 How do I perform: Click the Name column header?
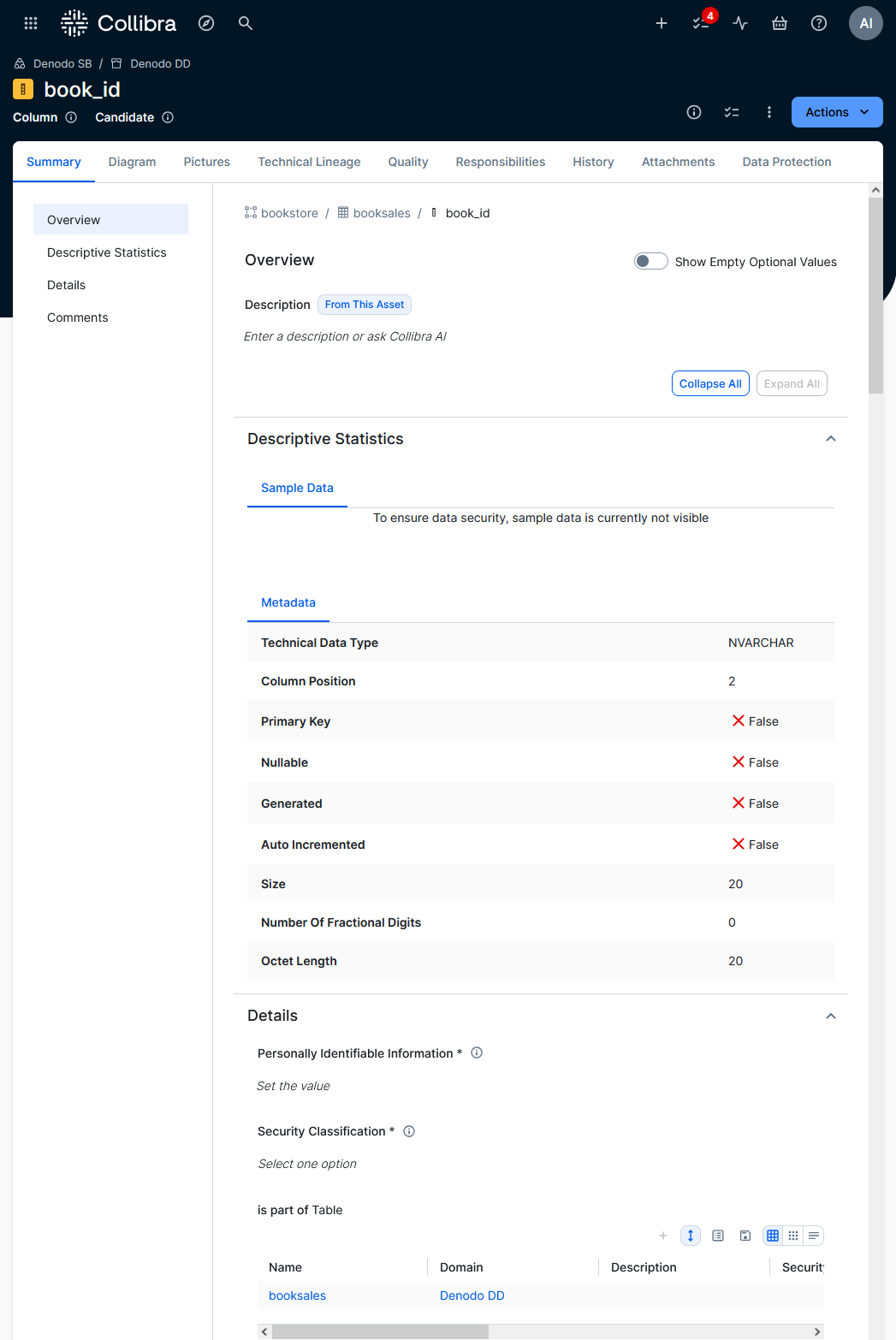point(285,1267)
